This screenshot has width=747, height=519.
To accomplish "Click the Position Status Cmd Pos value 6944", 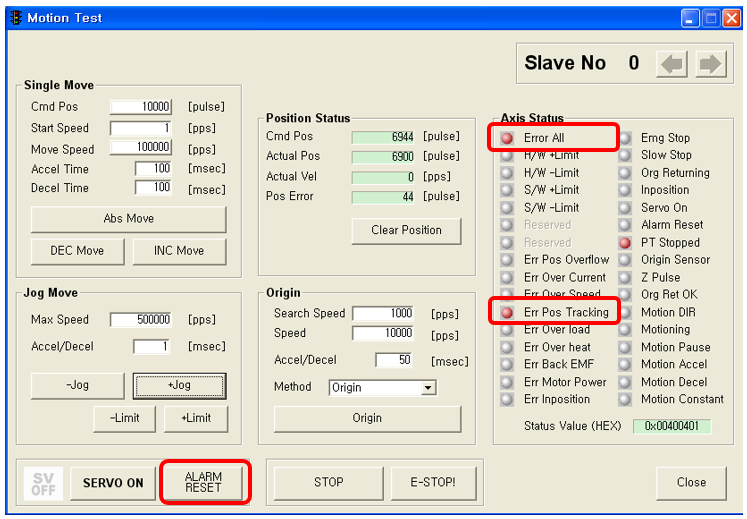I will tap(383, 137).
